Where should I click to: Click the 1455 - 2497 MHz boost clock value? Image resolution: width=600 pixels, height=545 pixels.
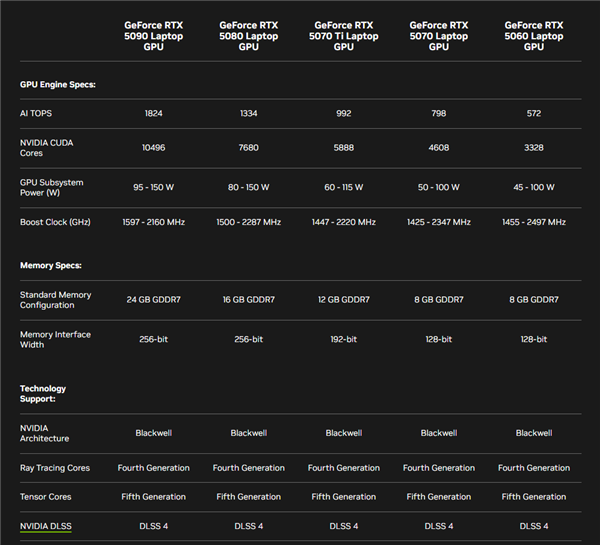(x=533, y=222)
